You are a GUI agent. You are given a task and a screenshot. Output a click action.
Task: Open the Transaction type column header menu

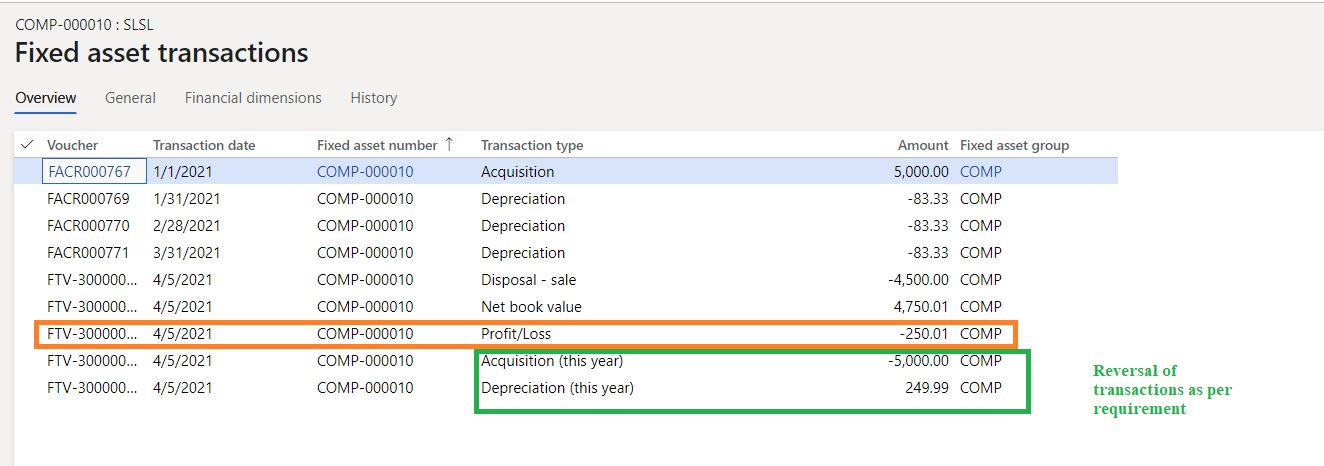532,145
